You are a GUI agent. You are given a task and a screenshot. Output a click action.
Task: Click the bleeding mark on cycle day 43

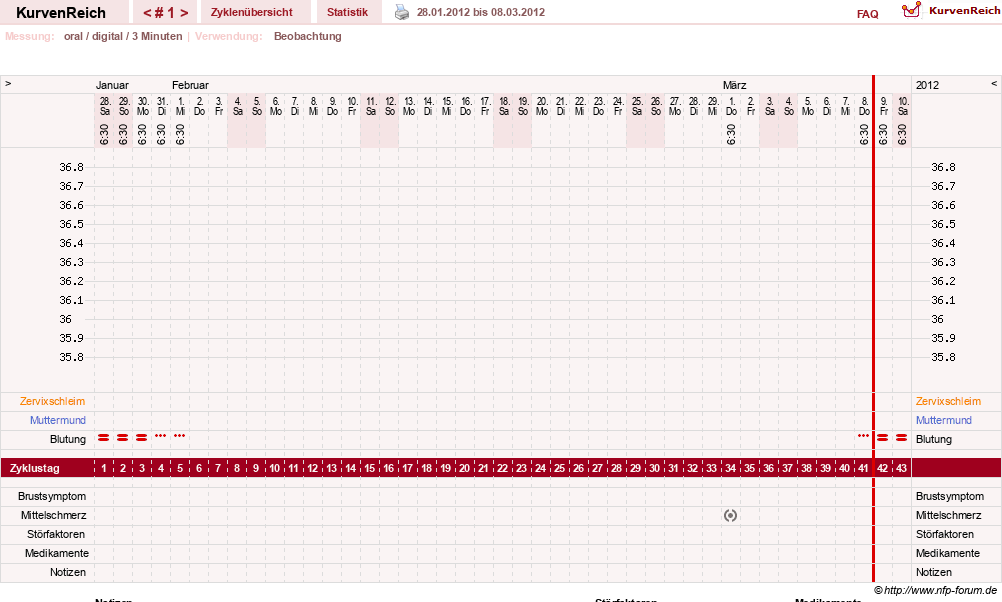(x=902, y=437)
